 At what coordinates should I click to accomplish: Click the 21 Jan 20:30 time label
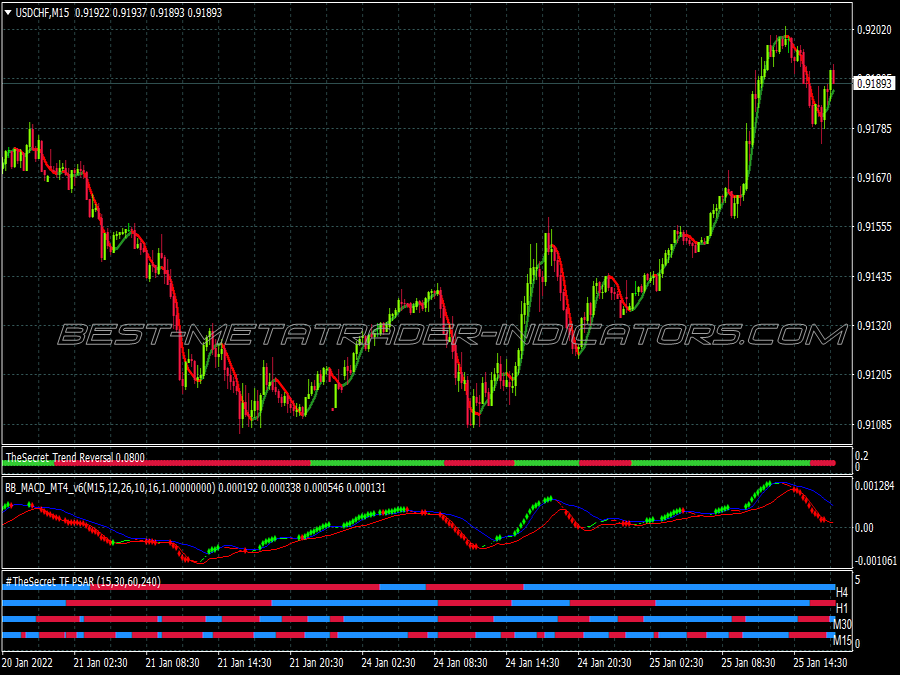tap(316, 662)
